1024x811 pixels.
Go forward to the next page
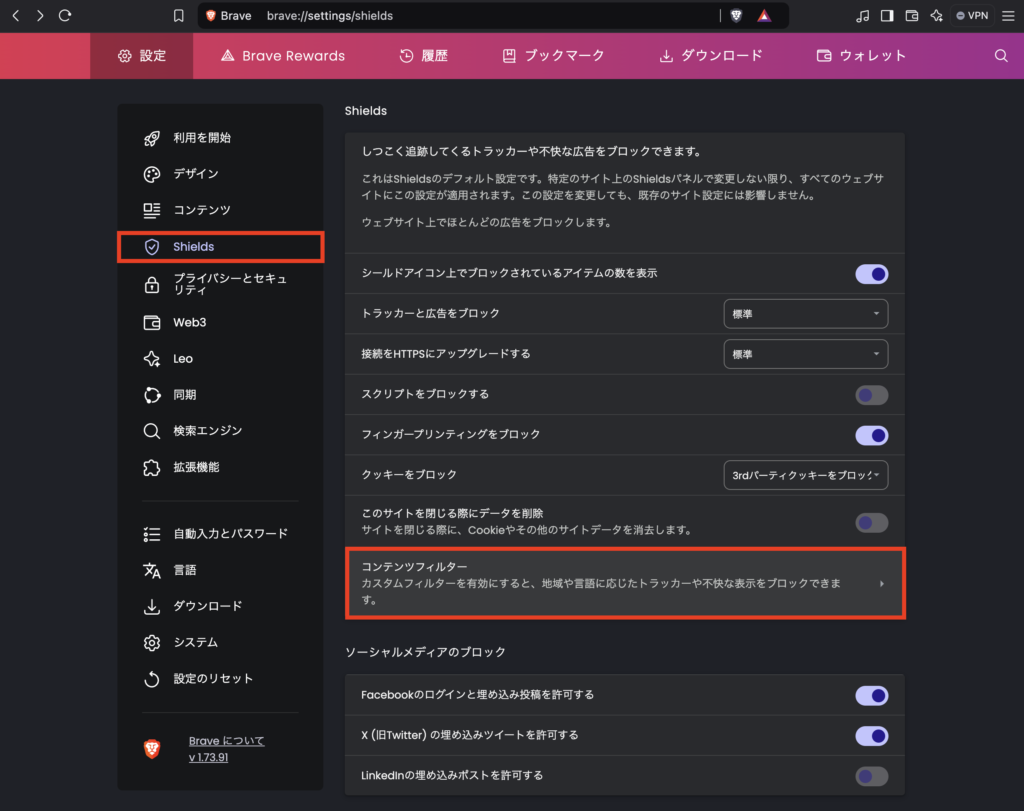(x=40, y=16)
